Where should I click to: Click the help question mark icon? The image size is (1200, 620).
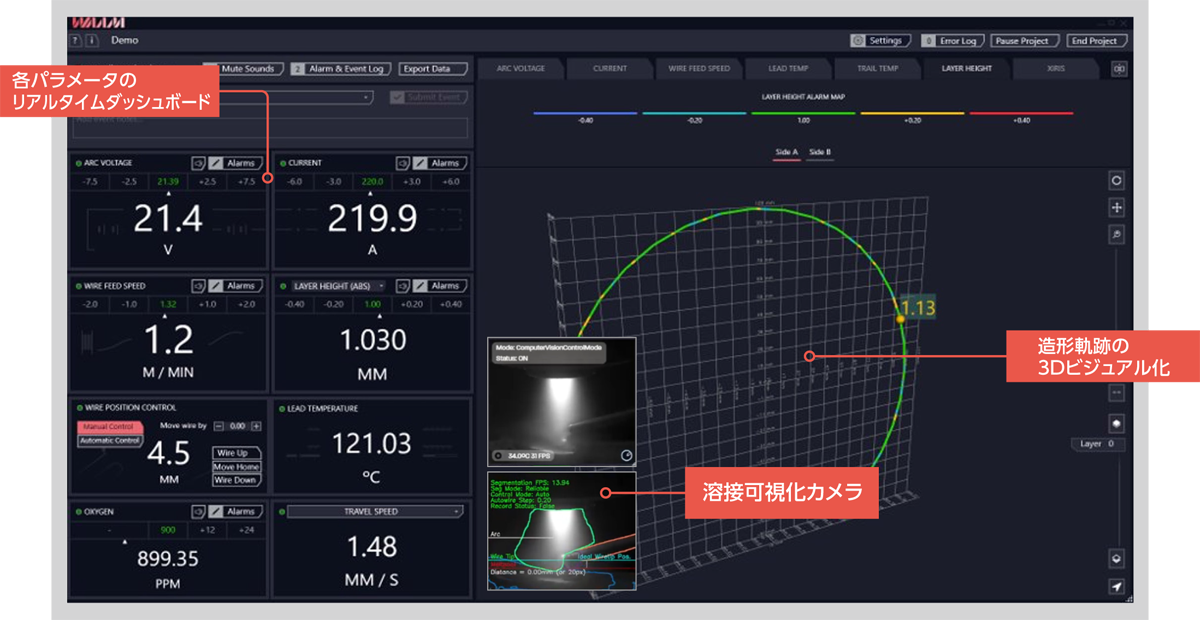point(76,41)
